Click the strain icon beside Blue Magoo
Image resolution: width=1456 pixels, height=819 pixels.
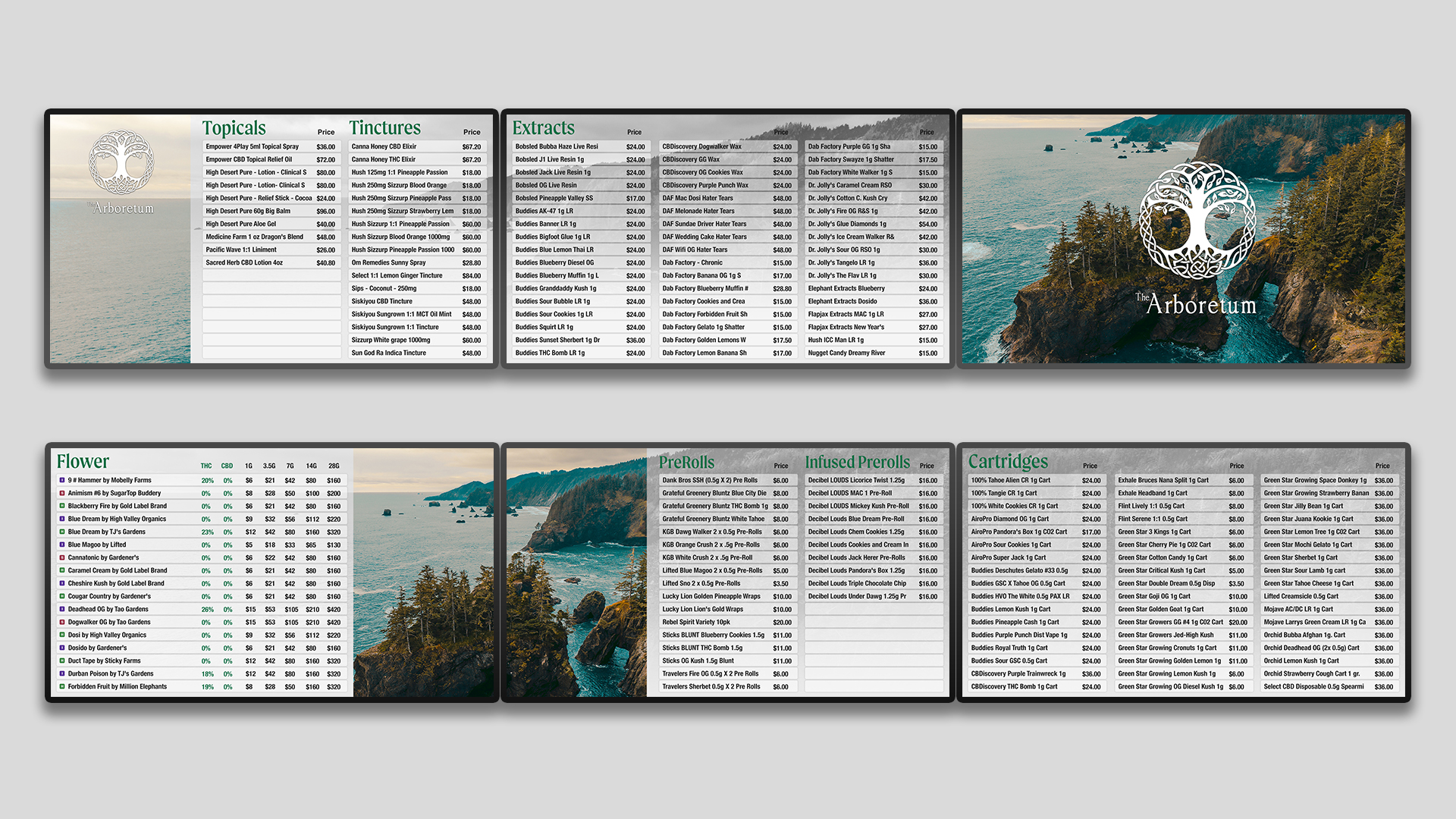[x=61, y=544]
